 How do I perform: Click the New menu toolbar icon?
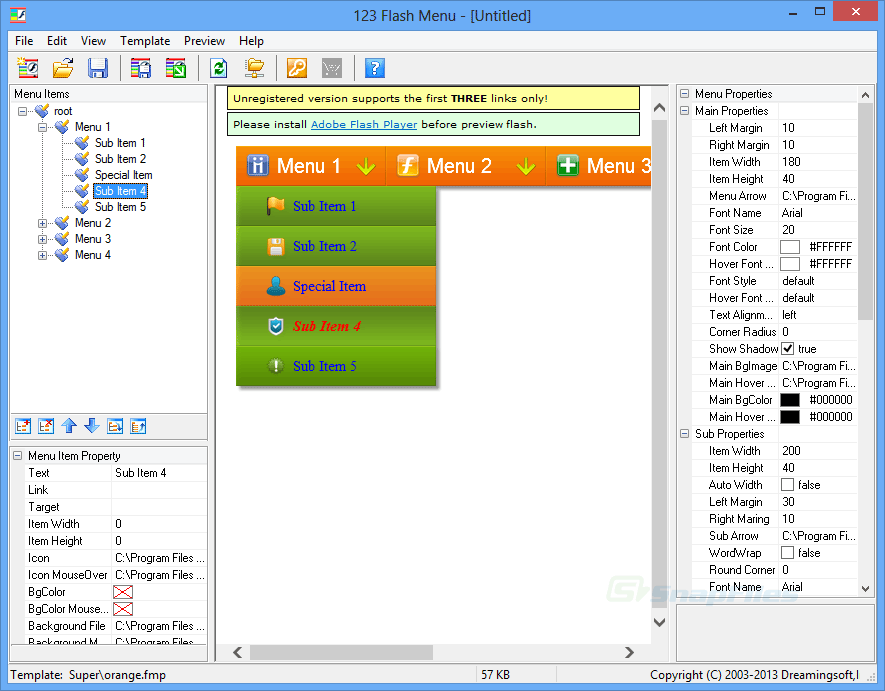[x=28, y=68]
